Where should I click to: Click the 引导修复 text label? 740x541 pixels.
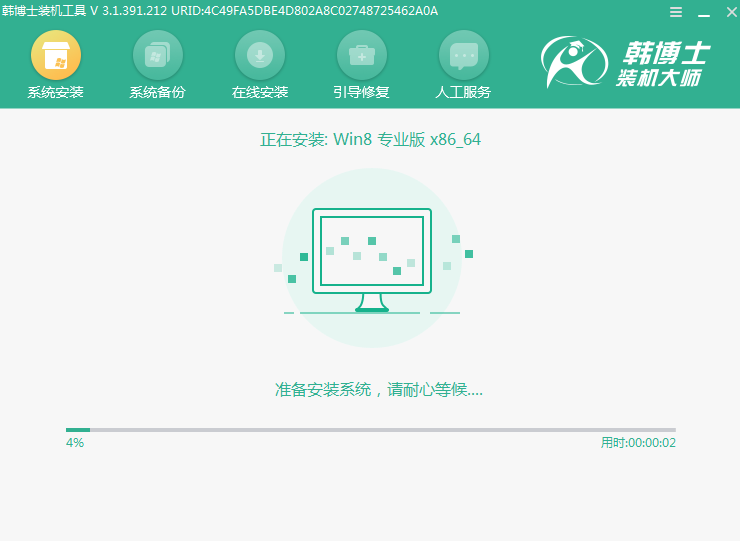[x=361, y=93]
